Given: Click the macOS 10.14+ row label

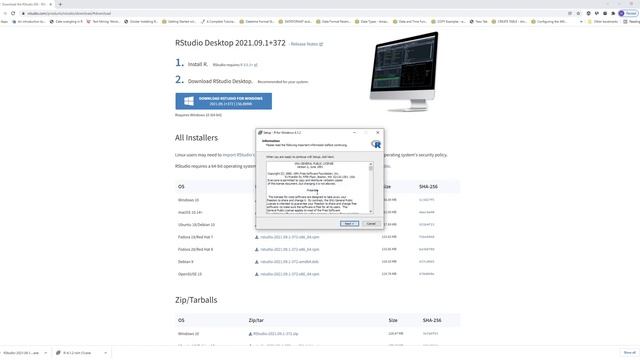Looking at the screenshot, I should [x=190, y=213].
